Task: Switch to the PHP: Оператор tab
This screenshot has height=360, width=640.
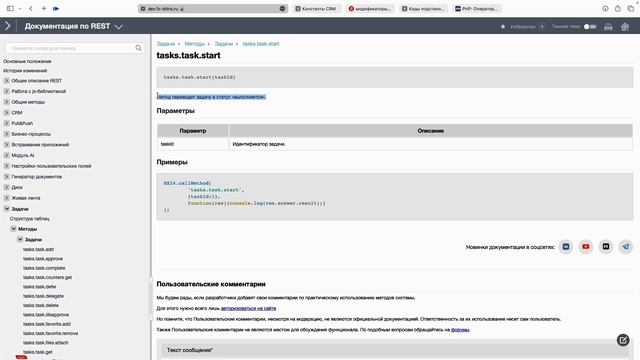Action: 477,9
